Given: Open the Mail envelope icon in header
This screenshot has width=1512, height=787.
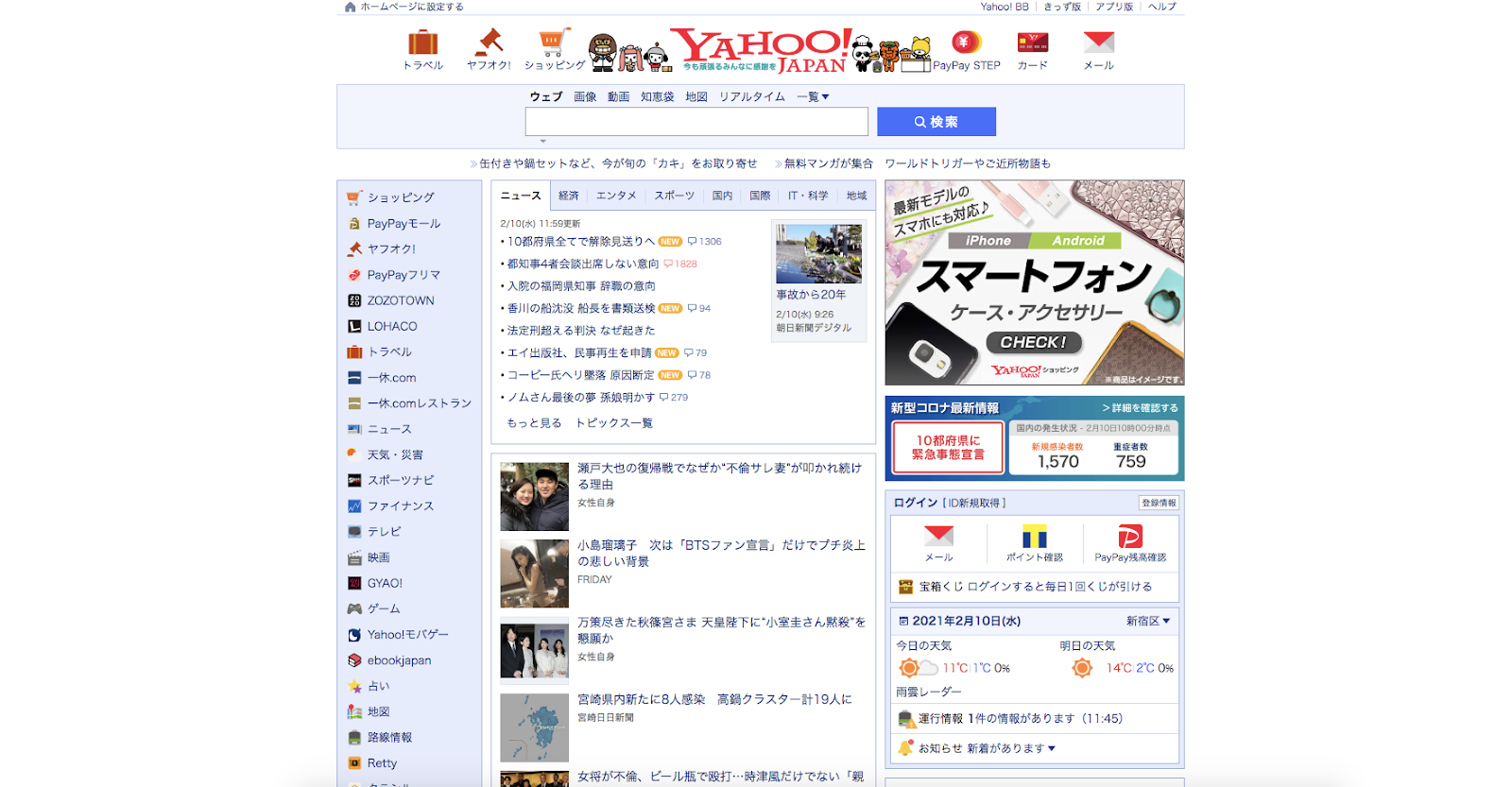Looking at the screenshot, I should 1098,43.
